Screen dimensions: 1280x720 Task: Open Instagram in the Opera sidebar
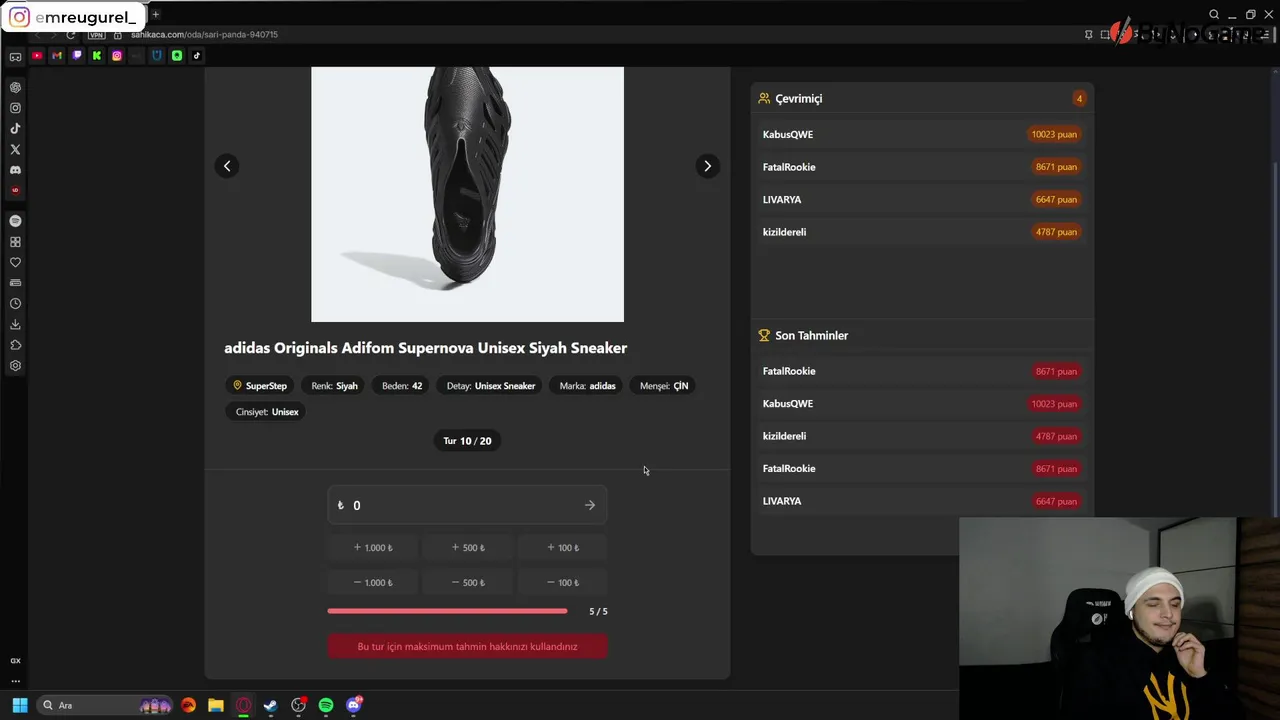click(15, 108)
